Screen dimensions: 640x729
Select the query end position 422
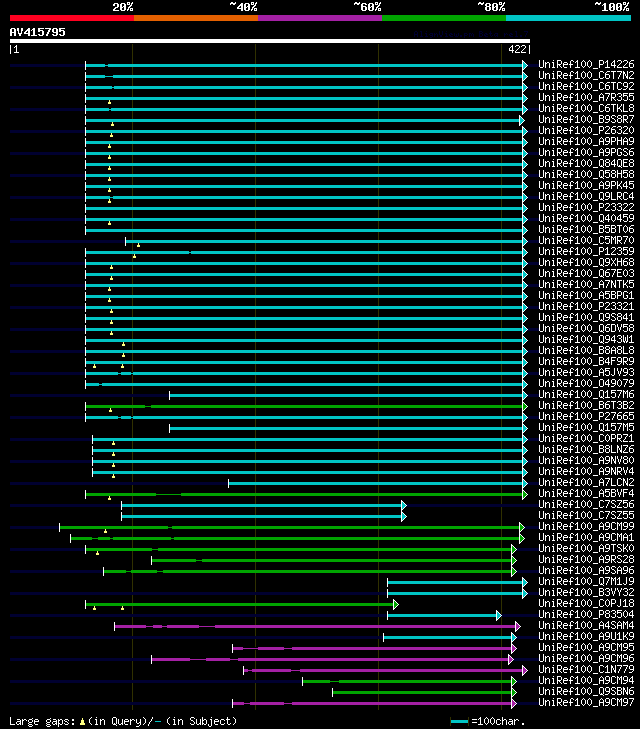(x=517, y=49)
